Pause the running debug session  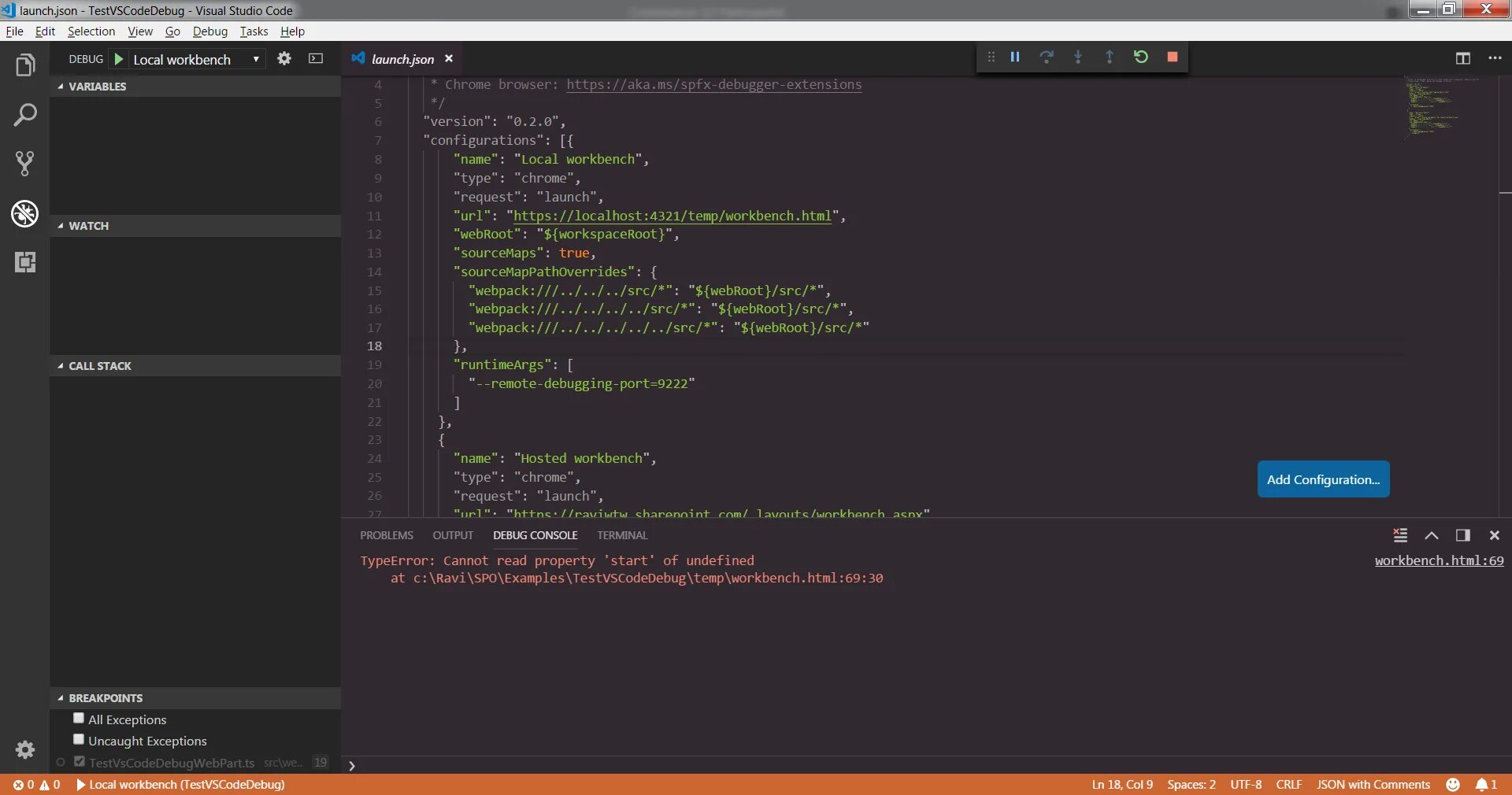(x=1015, y=57)
